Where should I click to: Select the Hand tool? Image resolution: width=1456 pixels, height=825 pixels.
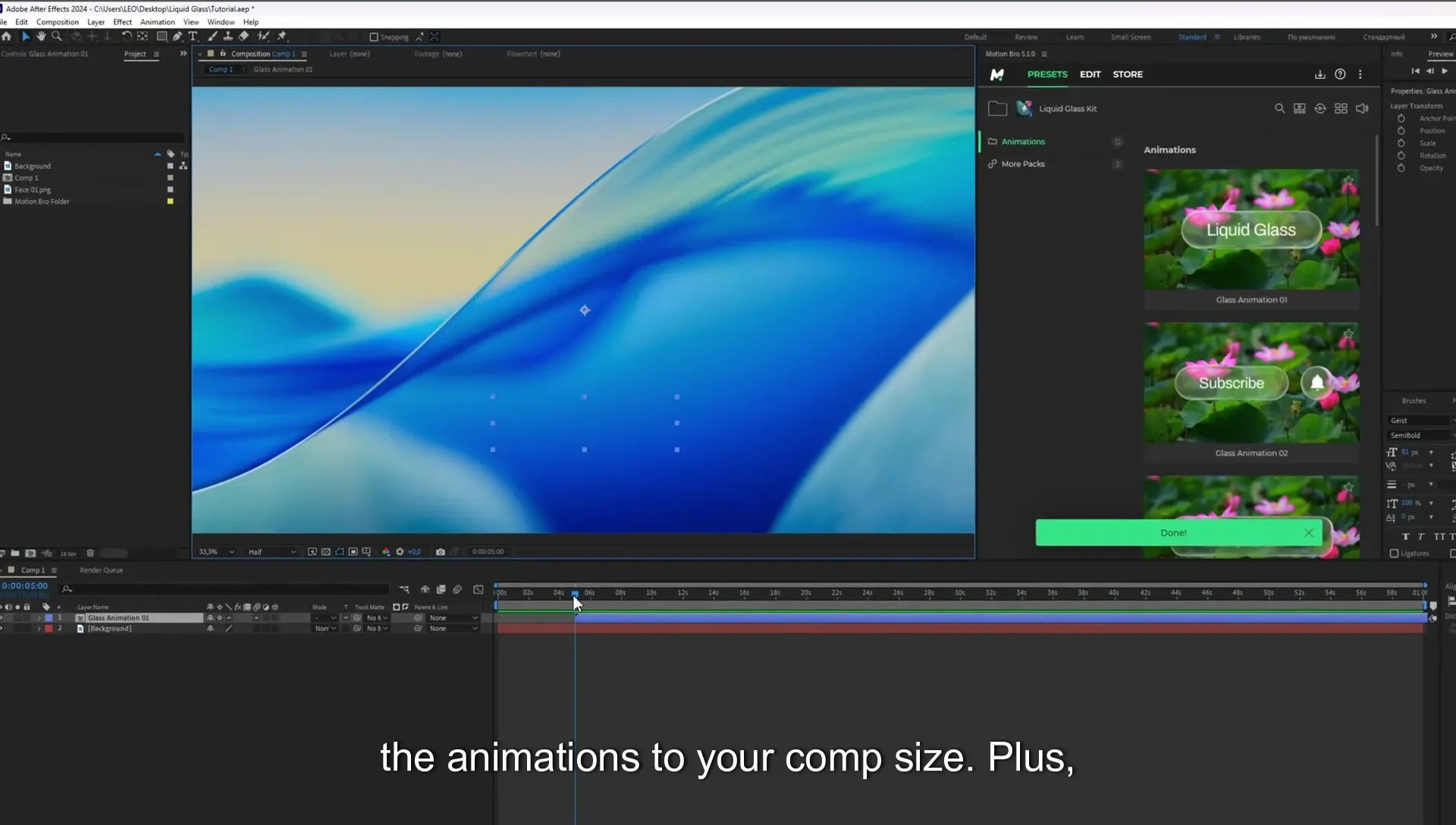tap(41, 36)
